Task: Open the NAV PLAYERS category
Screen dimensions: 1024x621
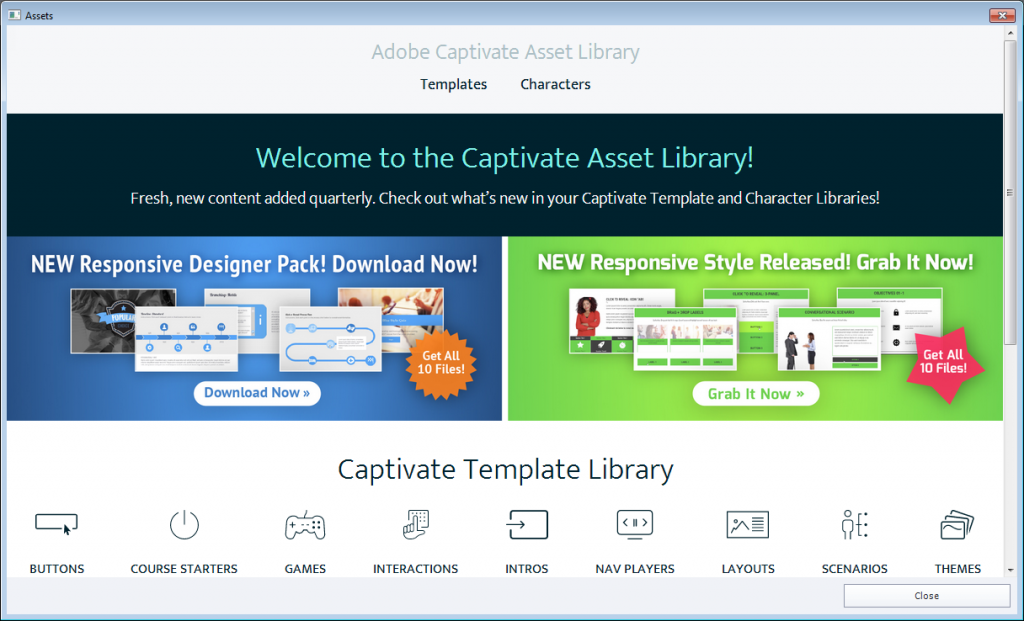Action: (x=635, y=524)
